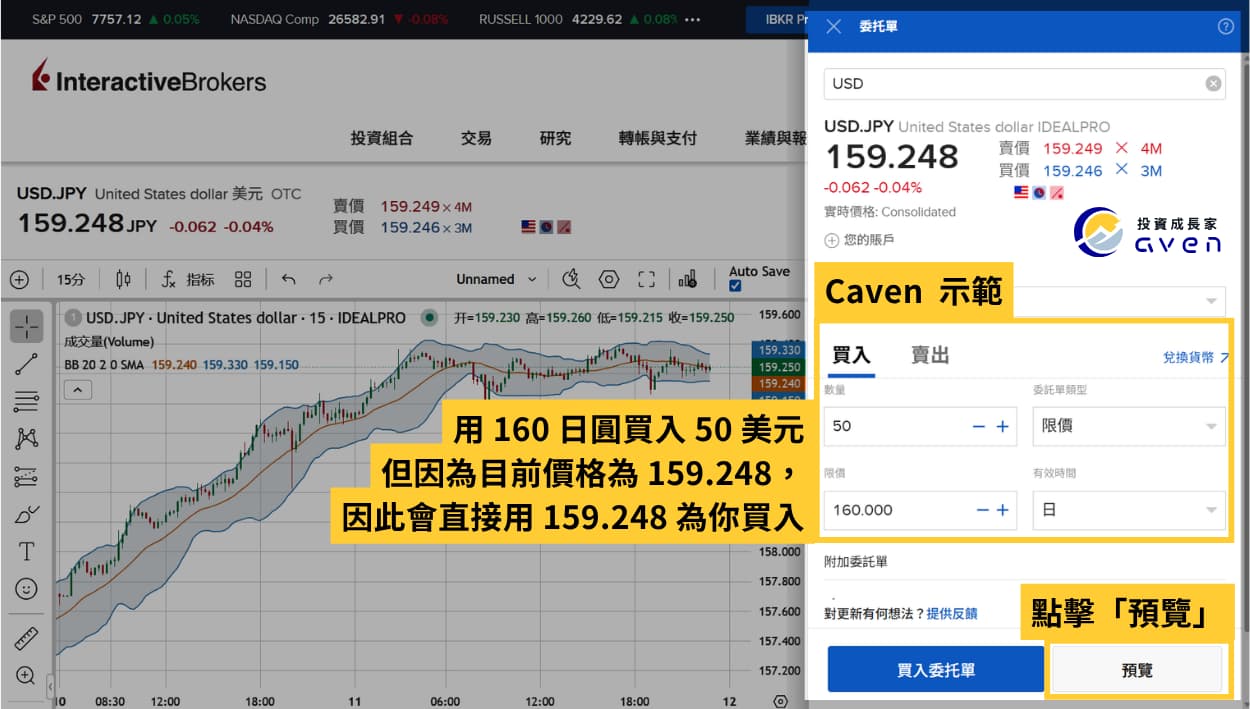This screenshot has width=1250, height=709.
Task: Collapse the drawing toolbar side arrow
Action: pyautogui.click(x=50, y=685)
